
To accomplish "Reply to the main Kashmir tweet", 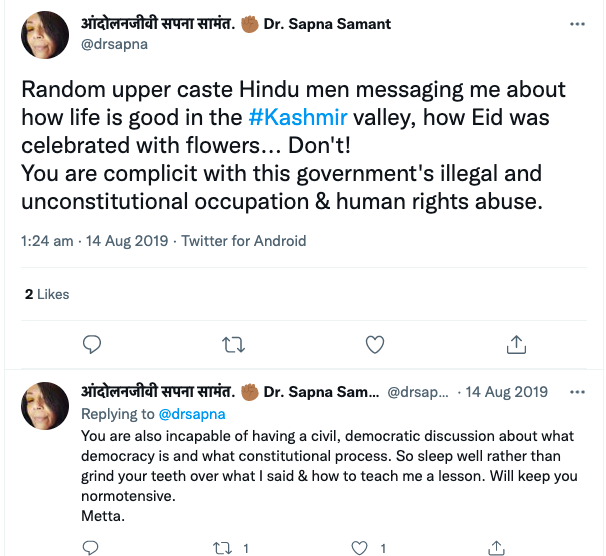I will [x=91, y=345].
